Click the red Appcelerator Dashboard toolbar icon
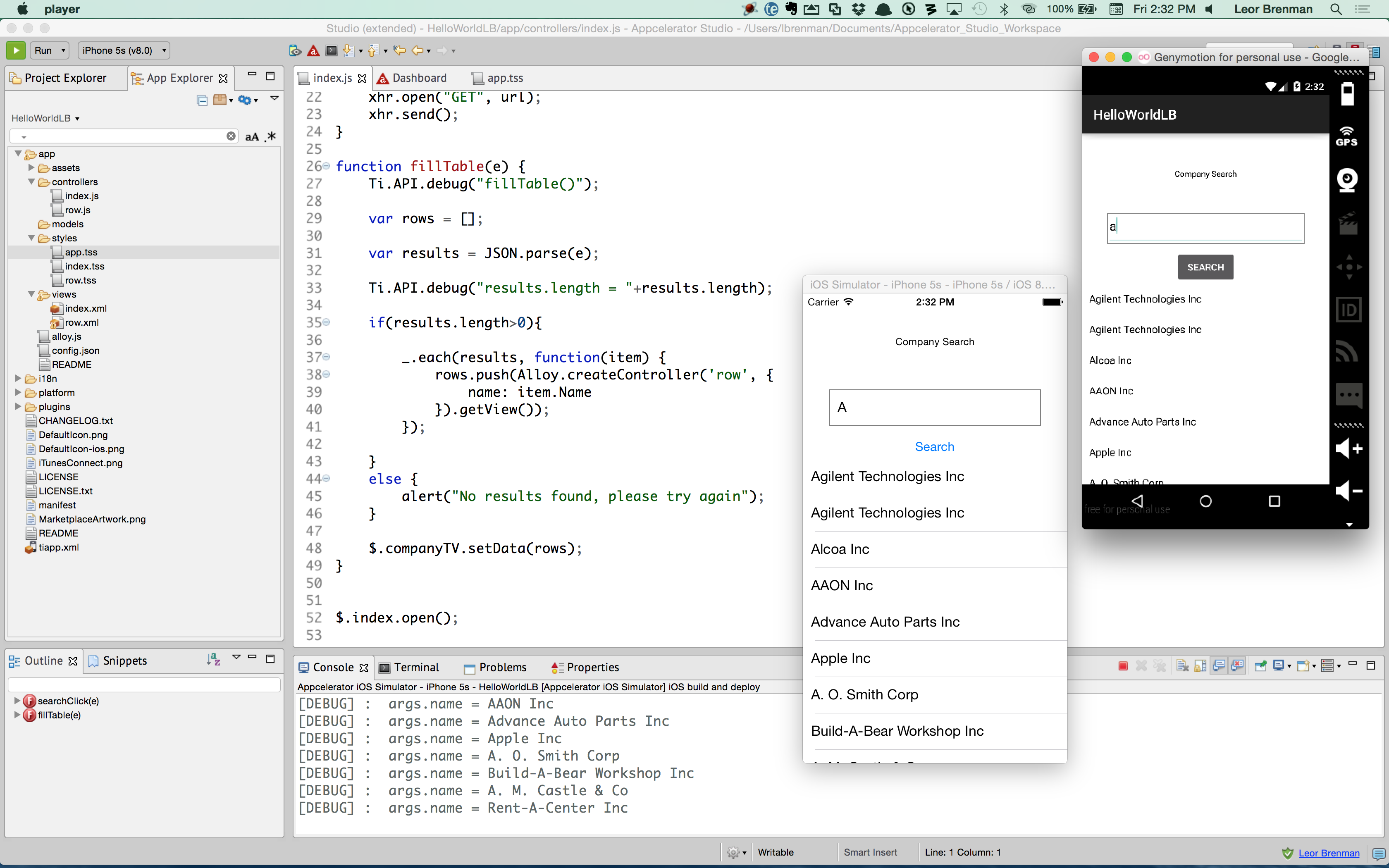1389x868 pixels. coord(313,51)
